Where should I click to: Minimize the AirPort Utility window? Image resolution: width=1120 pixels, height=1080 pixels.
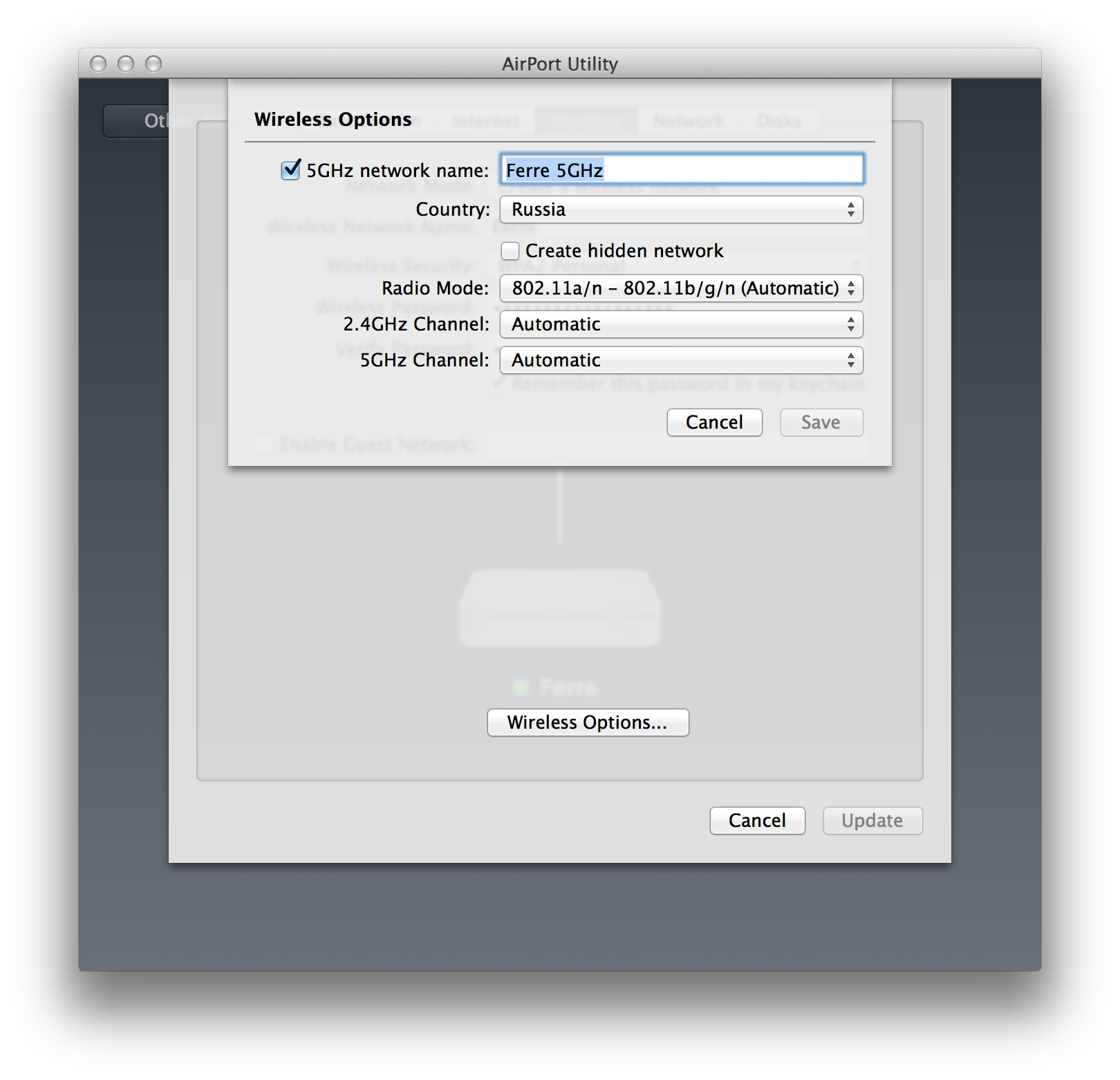tap(126, 64)
